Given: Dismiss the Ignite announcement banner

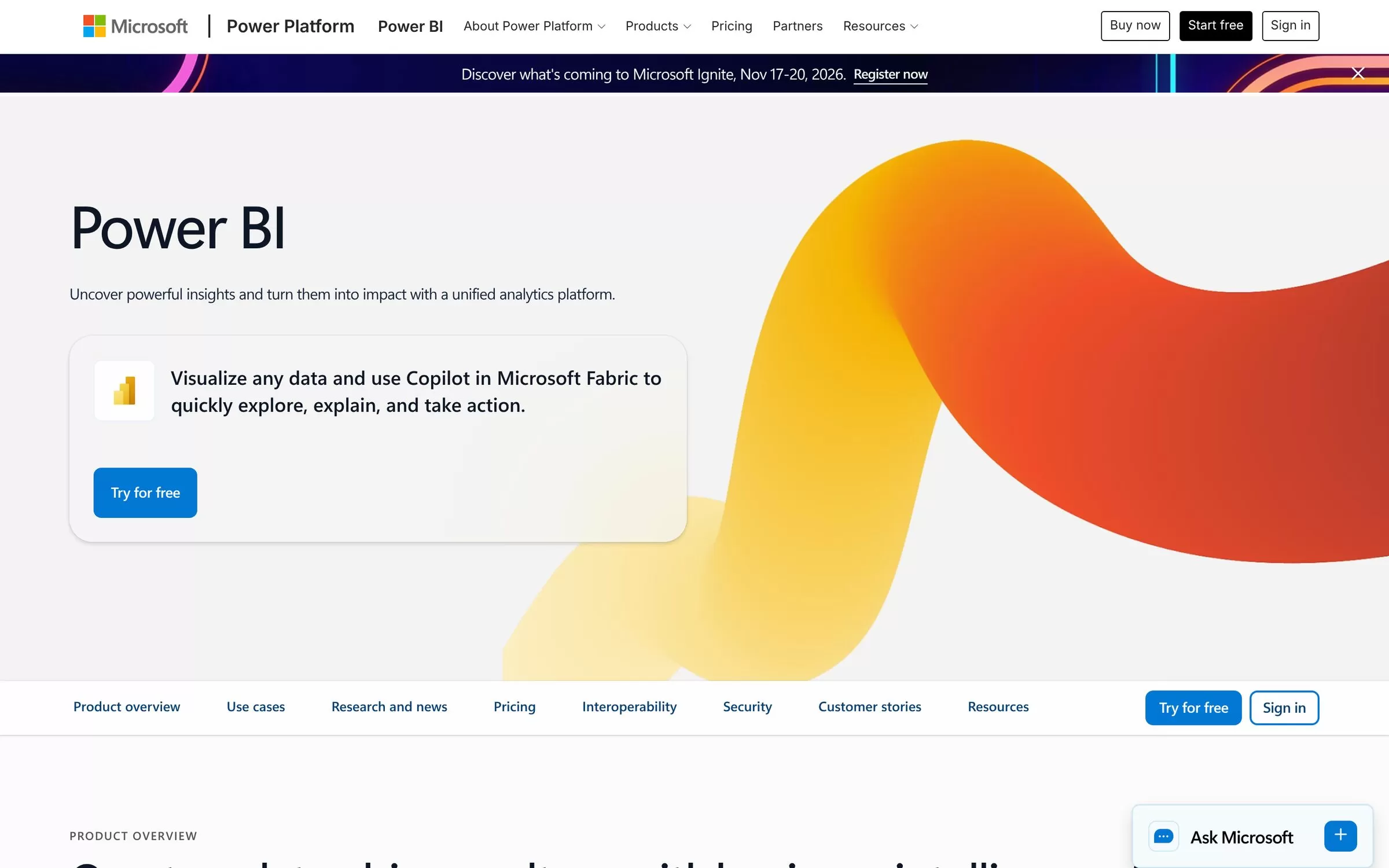Looking at the screenshot, I should pyautogui.click(x=1358, y=73).
